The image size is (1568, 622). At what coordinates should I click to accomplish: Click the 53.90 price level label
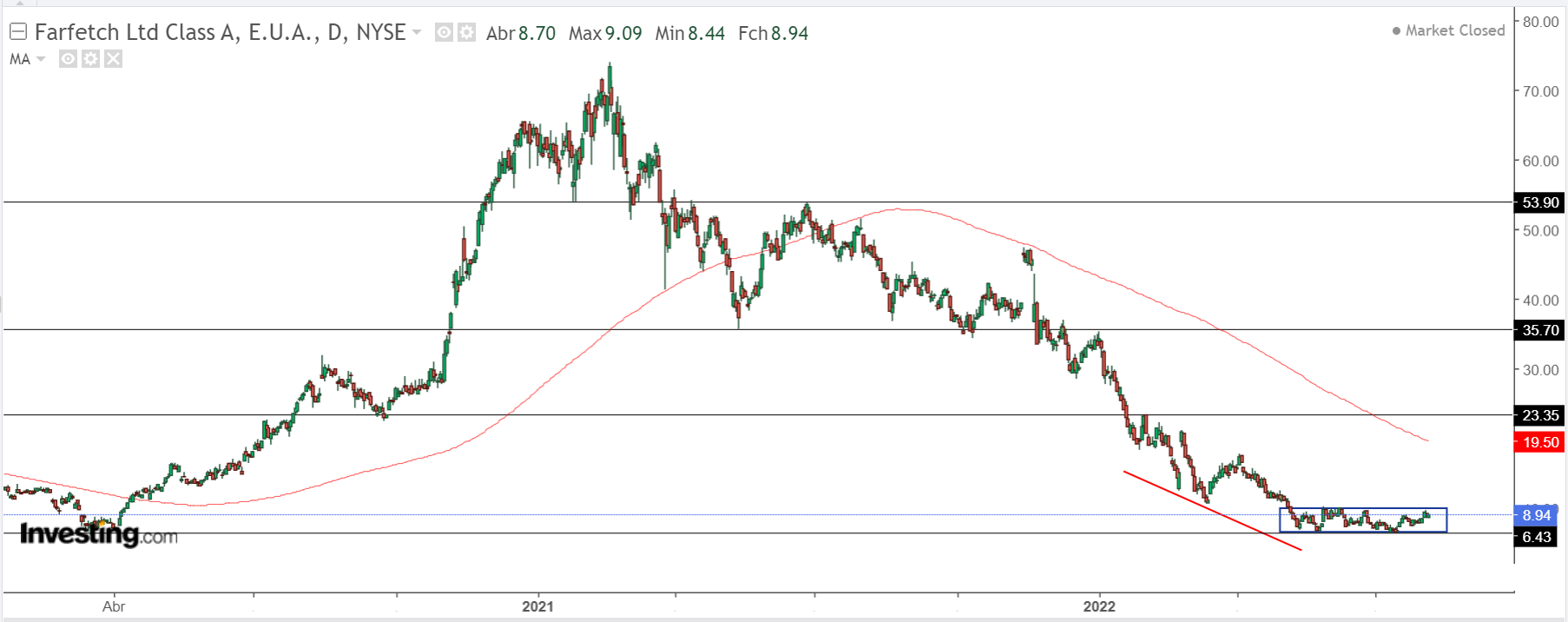click(1540, 202)
